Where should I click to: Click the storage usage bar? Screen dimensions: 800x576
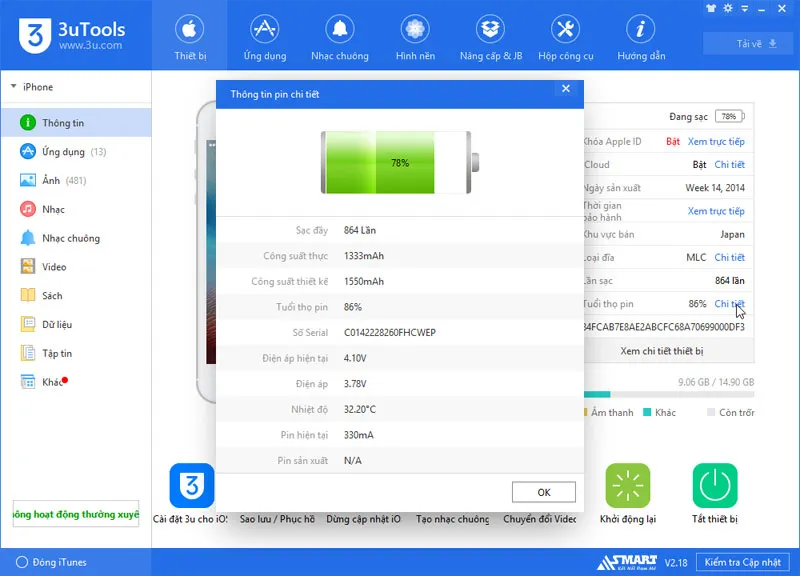click(669, 394)
